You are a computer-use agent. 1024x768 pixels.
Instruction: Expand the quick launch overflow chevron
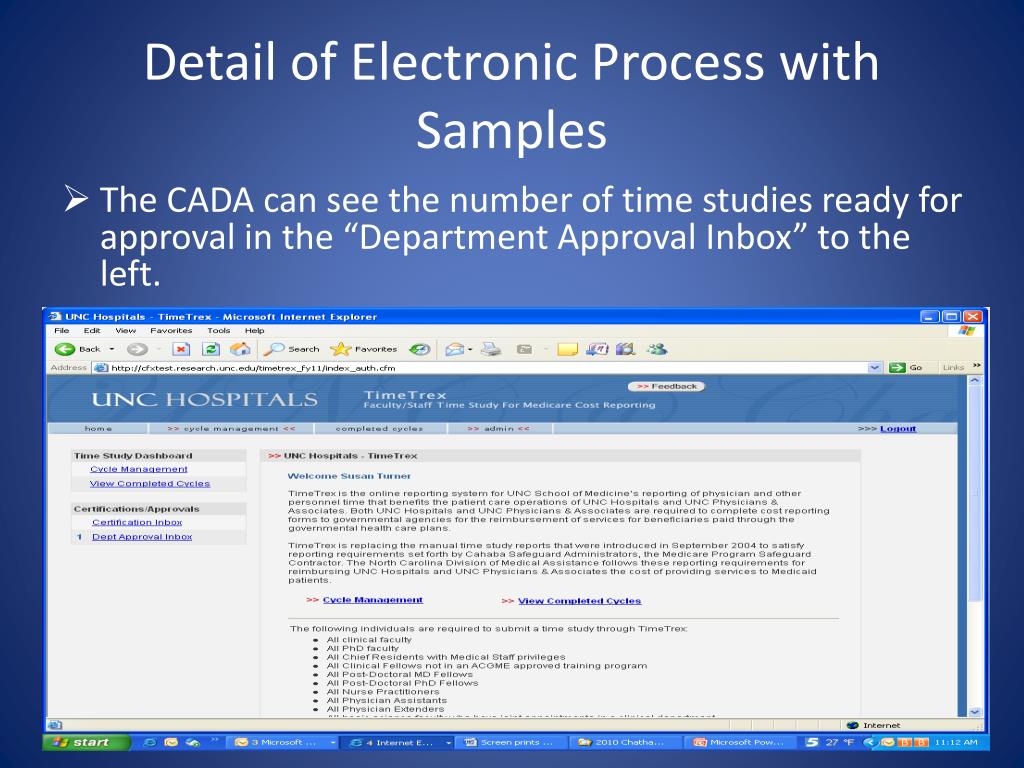coord(214,741)
